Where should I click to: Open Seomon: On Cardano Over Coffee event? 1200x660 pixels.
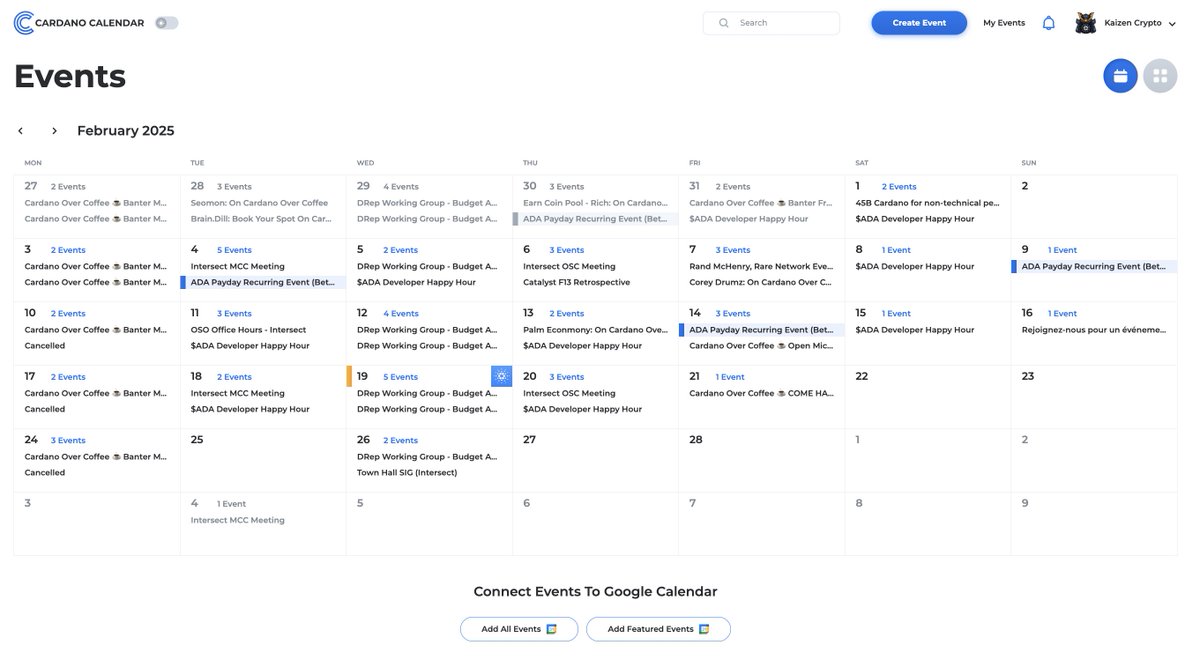pyautogui.click(x=259, y=203)
